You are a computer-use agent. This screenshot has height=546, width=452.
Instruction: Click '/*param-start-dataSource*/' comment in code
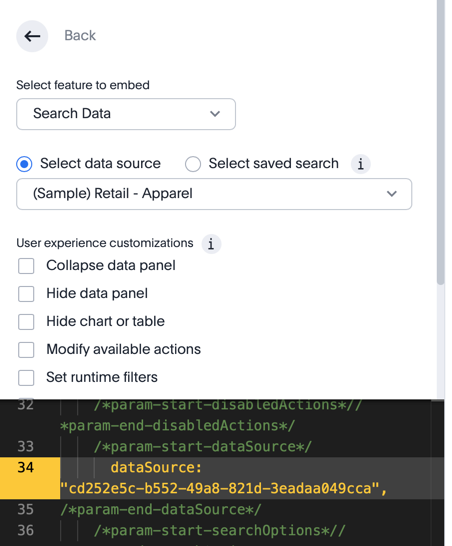click(202, 447)
